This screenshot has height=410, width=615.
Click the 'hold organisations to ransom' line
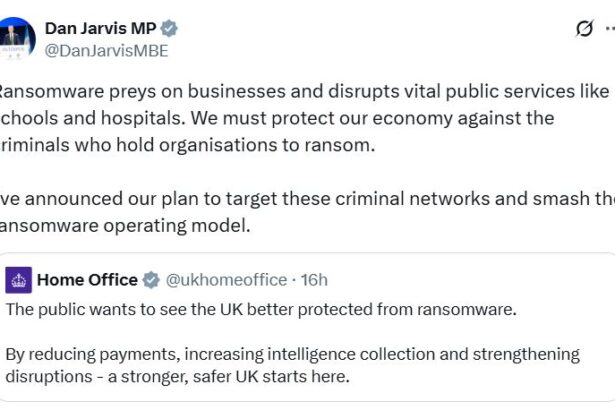pyautogui.click(x=190, y=145)
